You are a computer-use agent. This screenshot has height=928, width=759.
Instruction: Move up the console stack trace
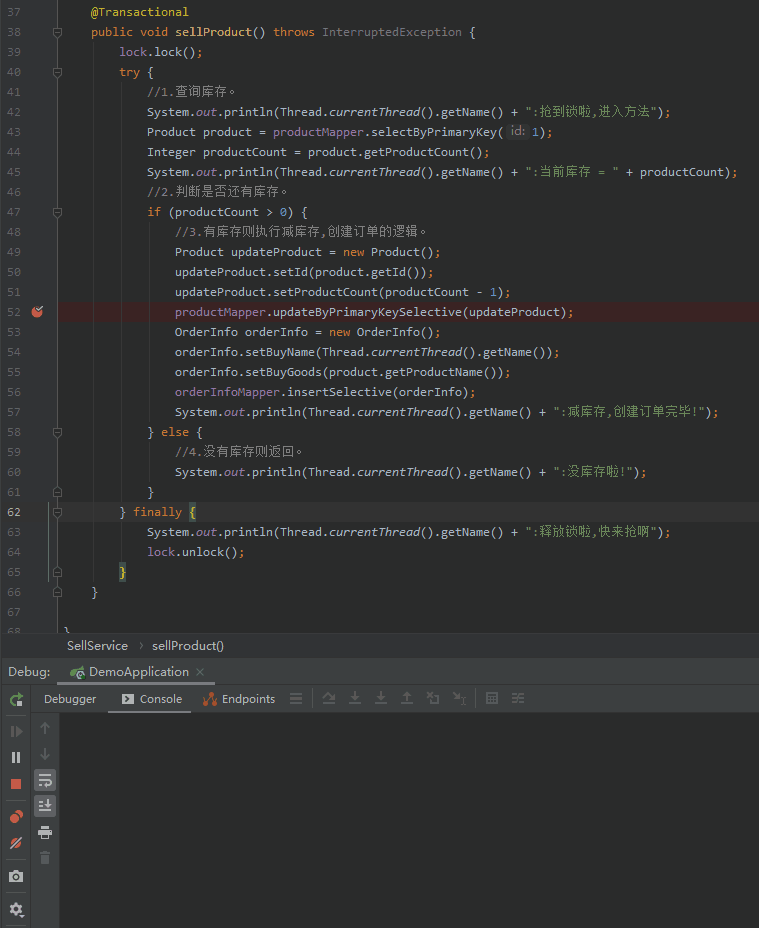point(45,728)
